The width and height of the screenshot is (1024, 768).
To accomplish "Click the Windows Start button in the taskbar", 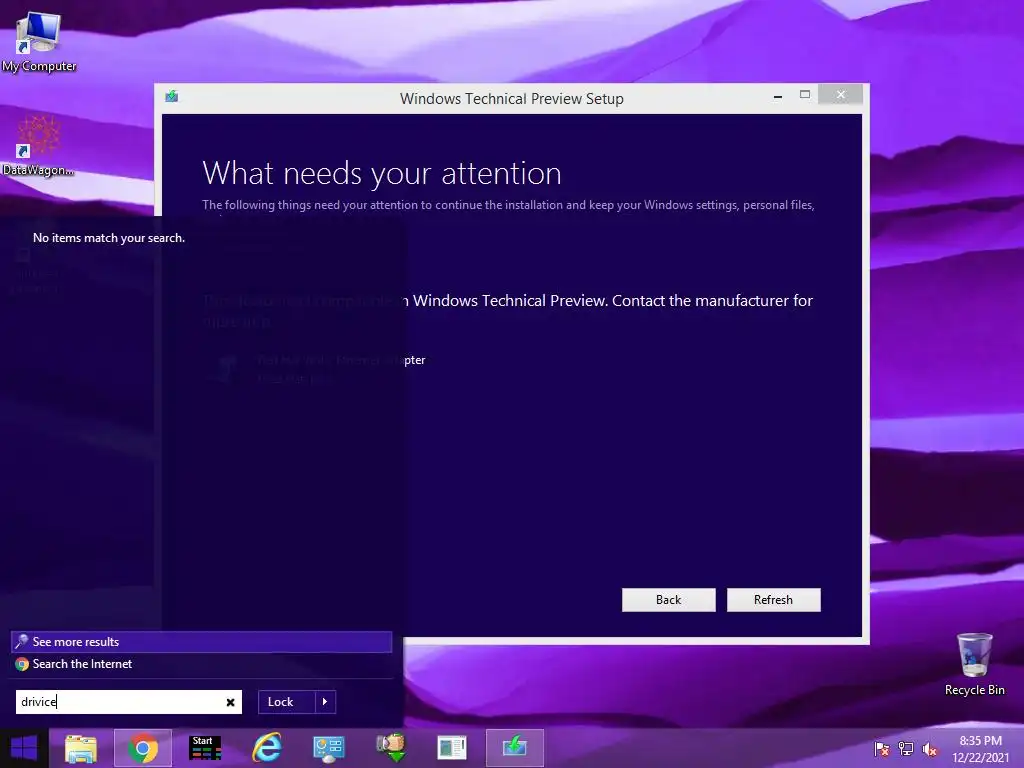I will point(24,748).
